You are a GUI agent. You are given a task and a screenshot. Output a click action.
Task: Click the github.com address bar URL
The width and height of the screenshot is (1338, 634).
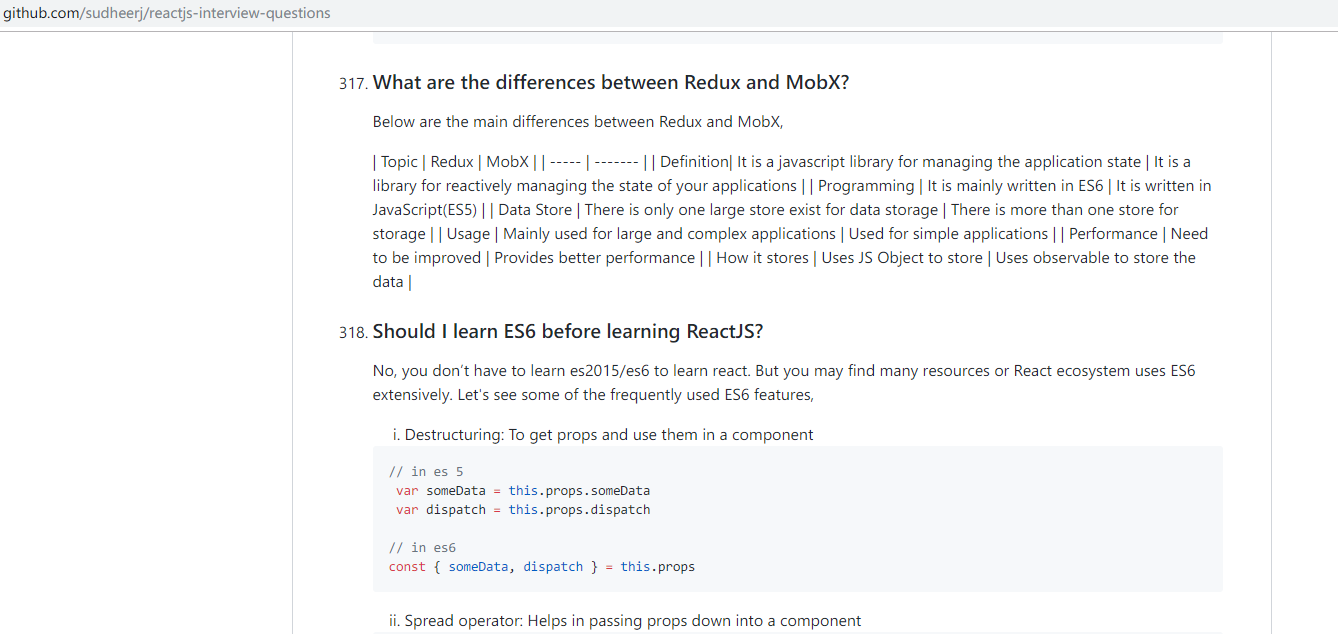166,13
